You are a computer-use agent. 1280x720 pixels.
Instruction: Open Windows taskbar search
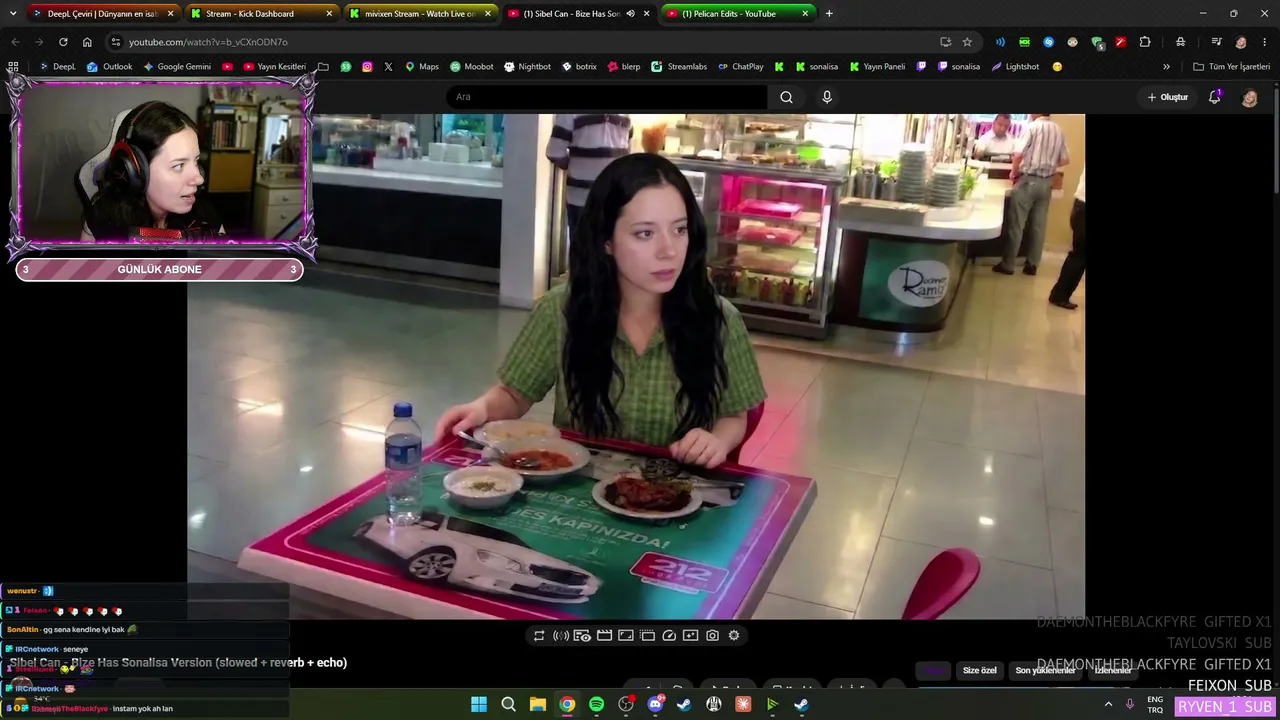[508, 704]
